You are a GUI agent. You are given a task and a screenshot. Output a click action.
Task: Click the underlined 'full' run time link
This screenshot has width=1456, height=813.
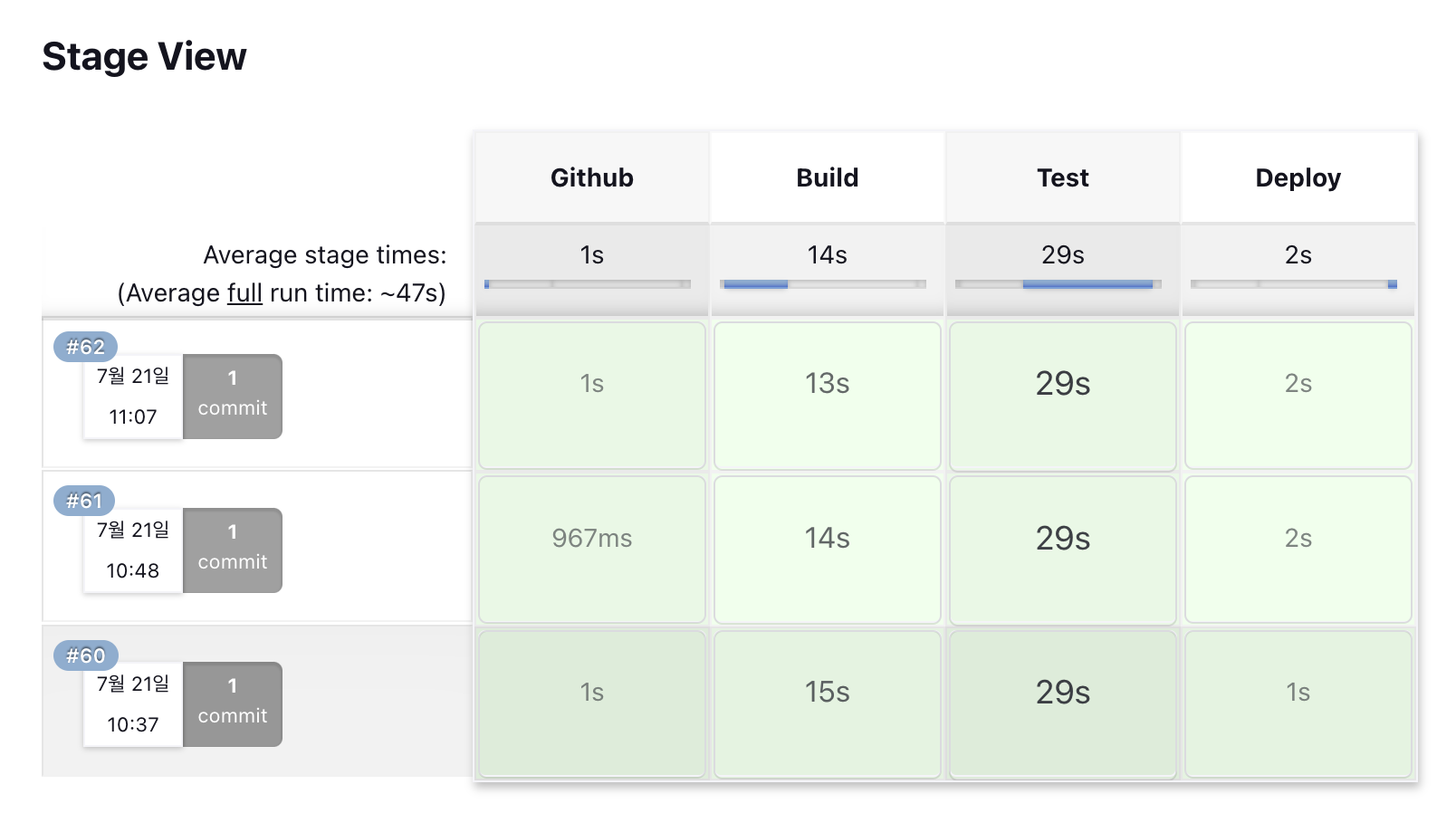[x=244, y=293]
